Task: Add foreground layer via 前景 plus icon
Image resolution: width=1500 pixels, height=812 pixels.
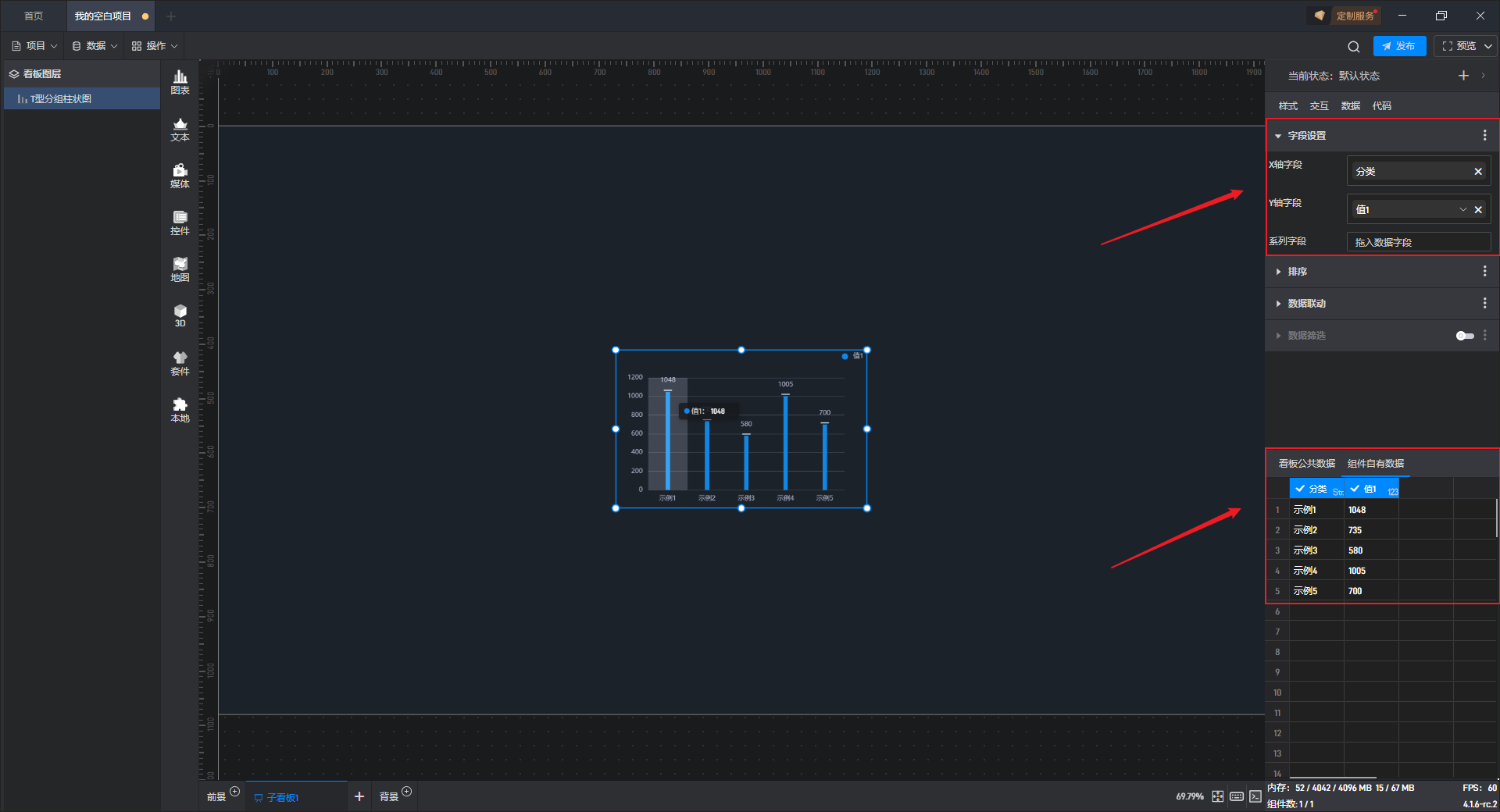Action: tap(235, 792)
